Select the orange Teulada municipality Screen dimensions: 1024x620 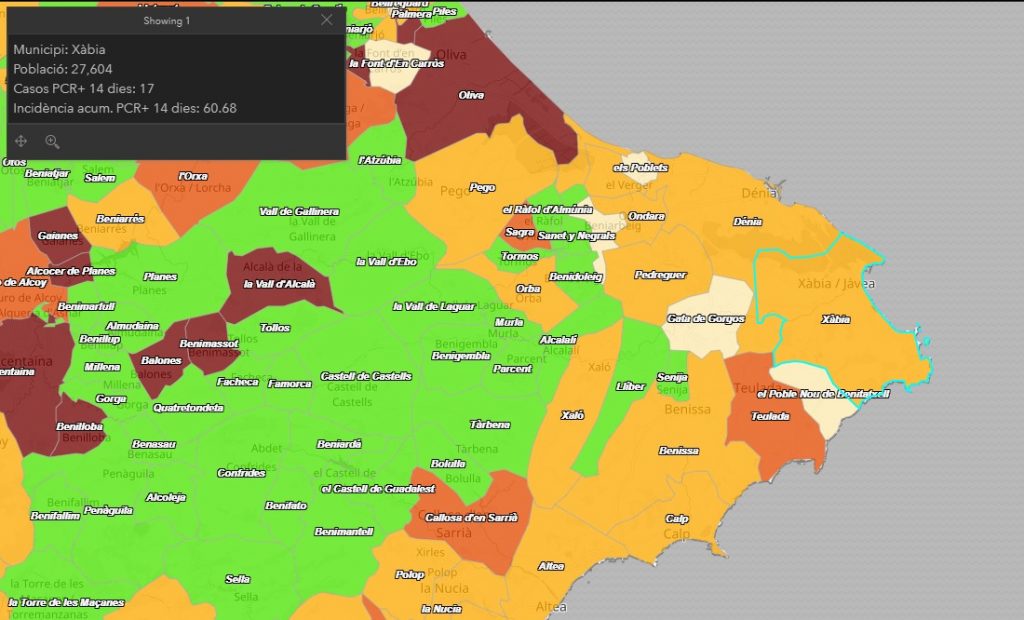tap(771, 415)
